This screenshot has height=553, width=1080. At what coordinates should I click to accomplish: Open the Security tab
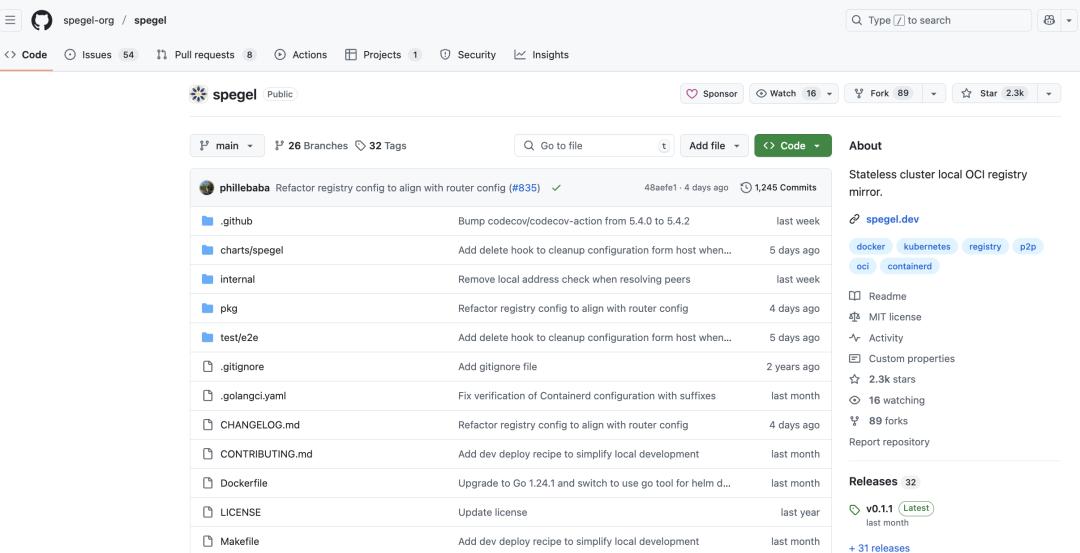click(468, 54)
